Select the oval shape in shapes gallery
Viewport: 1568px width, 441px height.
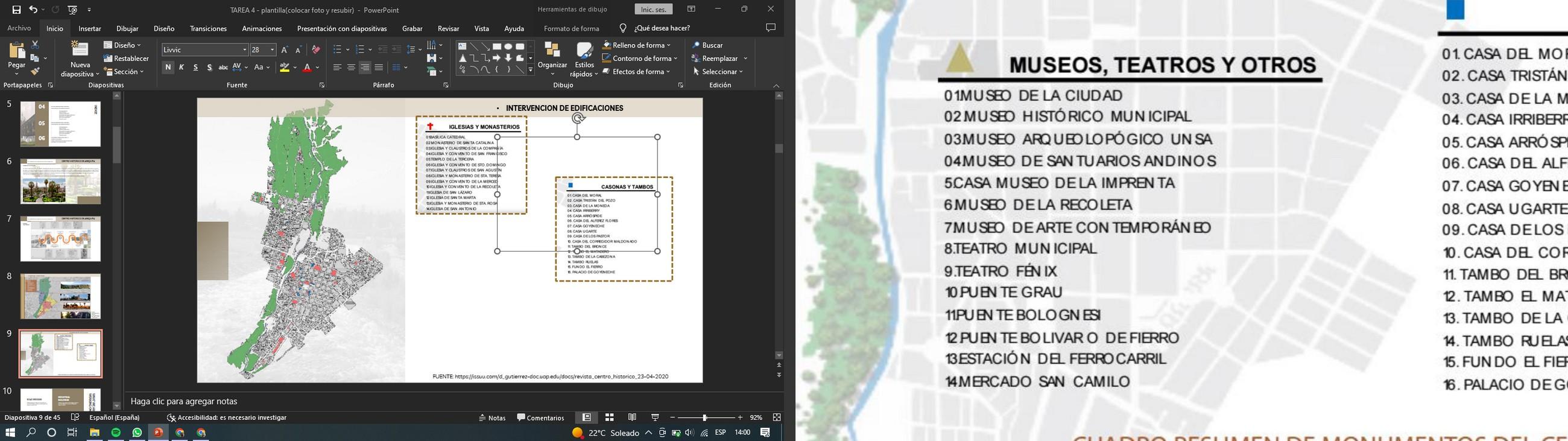pyautogui.click(x=508, y=46)
